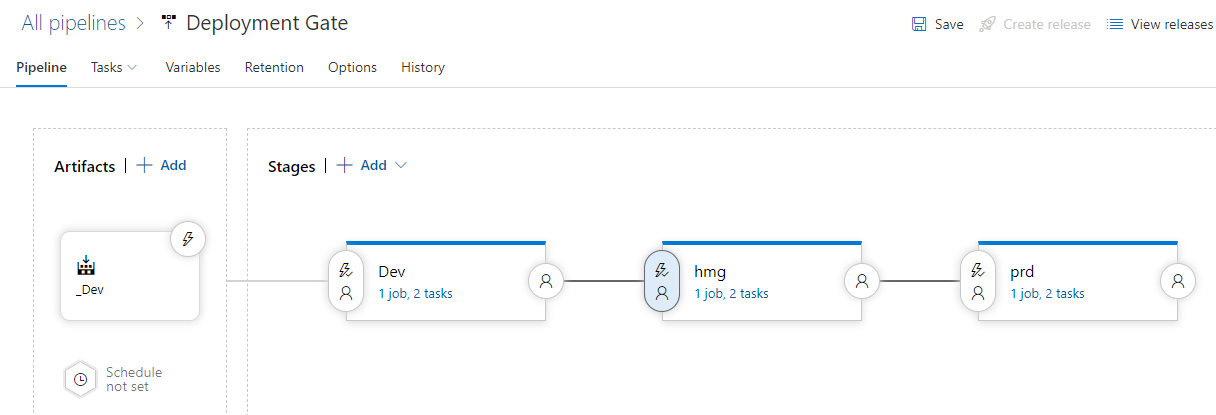Add a new artifact

click(x=161, y=166)
